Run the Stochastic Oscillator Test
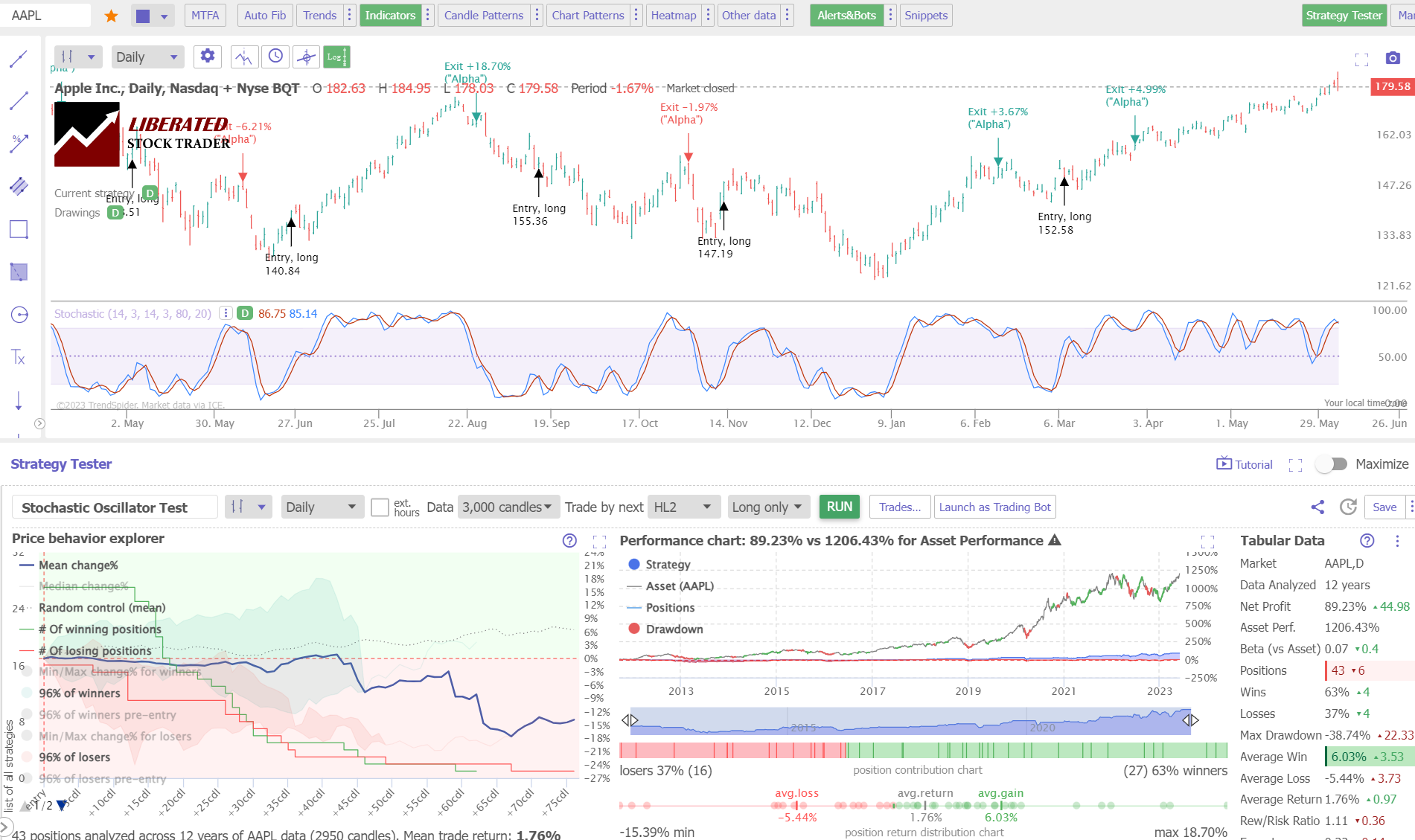 coord(839,507)
